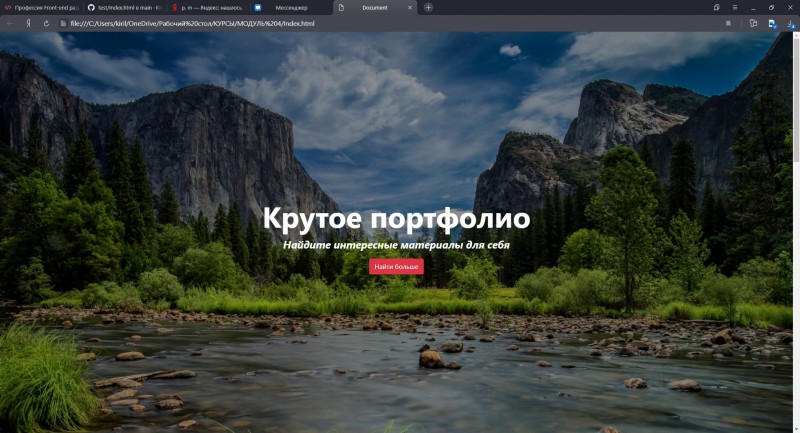Open the pinned blue messenger icon tab

(258, 8)
